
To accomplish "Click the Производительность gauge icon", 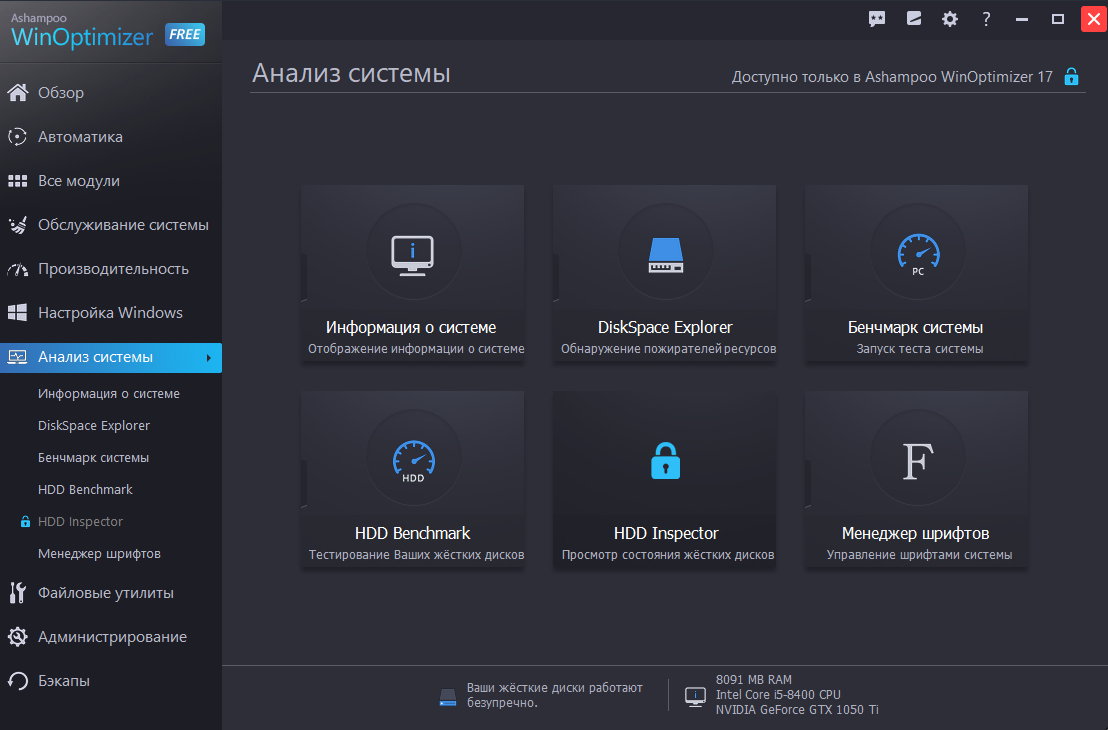I will (18, 269).
